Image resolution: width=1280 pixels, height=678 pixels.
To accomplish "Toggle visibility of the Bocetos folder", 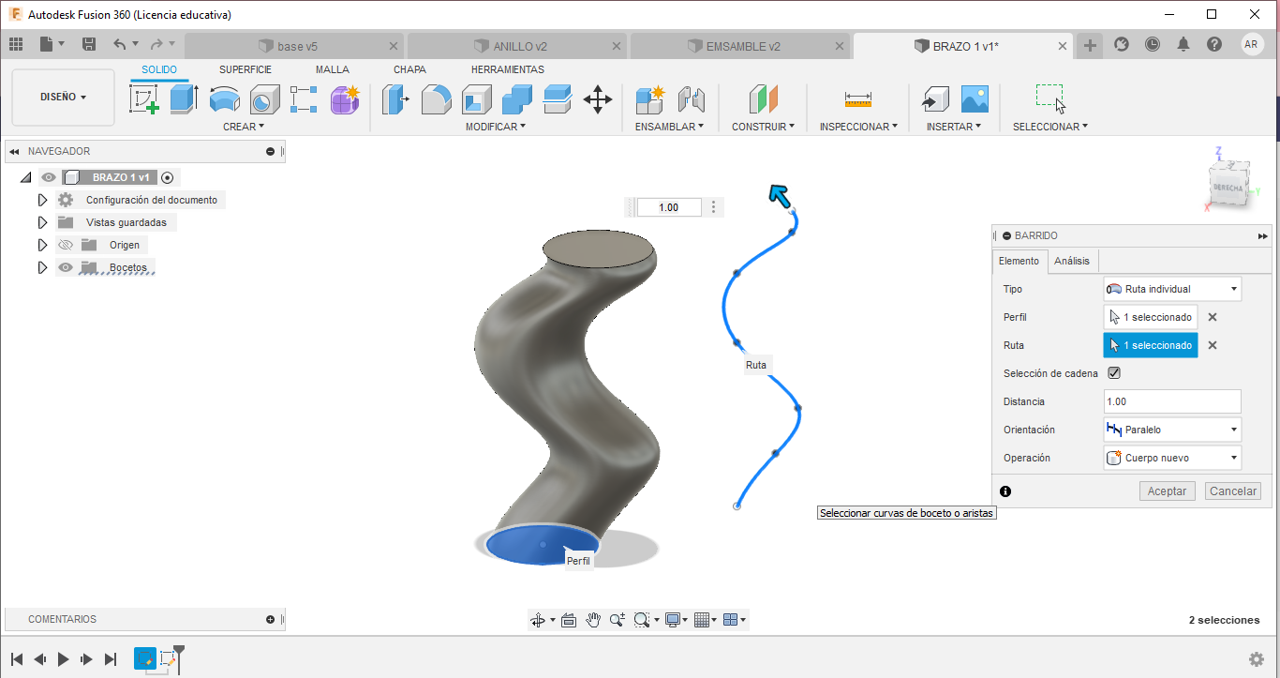I will 66,267.
